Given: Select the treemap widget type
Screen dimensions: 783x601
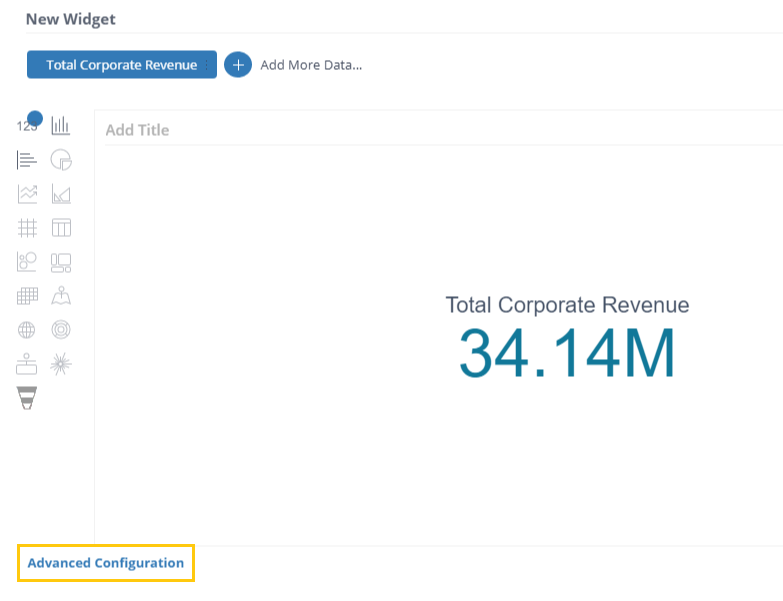Looking at the screenshot, I should tap(61, 262).
